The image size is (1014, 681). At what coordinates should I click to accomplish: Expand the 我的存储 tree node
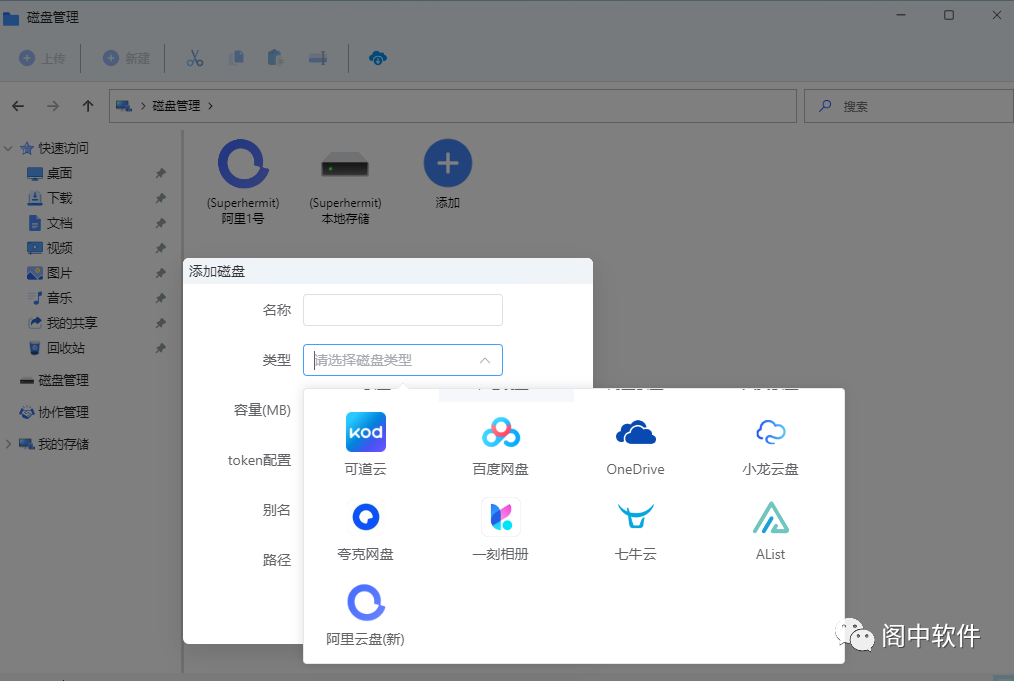coord(8,444)
